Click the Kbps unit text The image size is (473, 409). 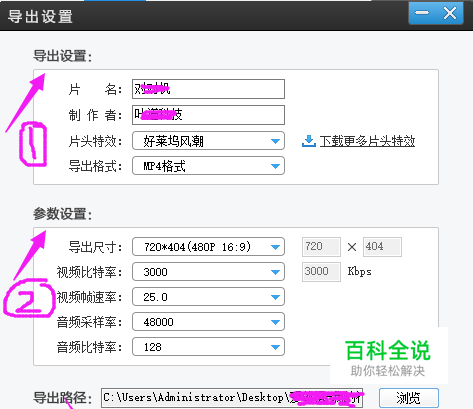tap(359, 272)
